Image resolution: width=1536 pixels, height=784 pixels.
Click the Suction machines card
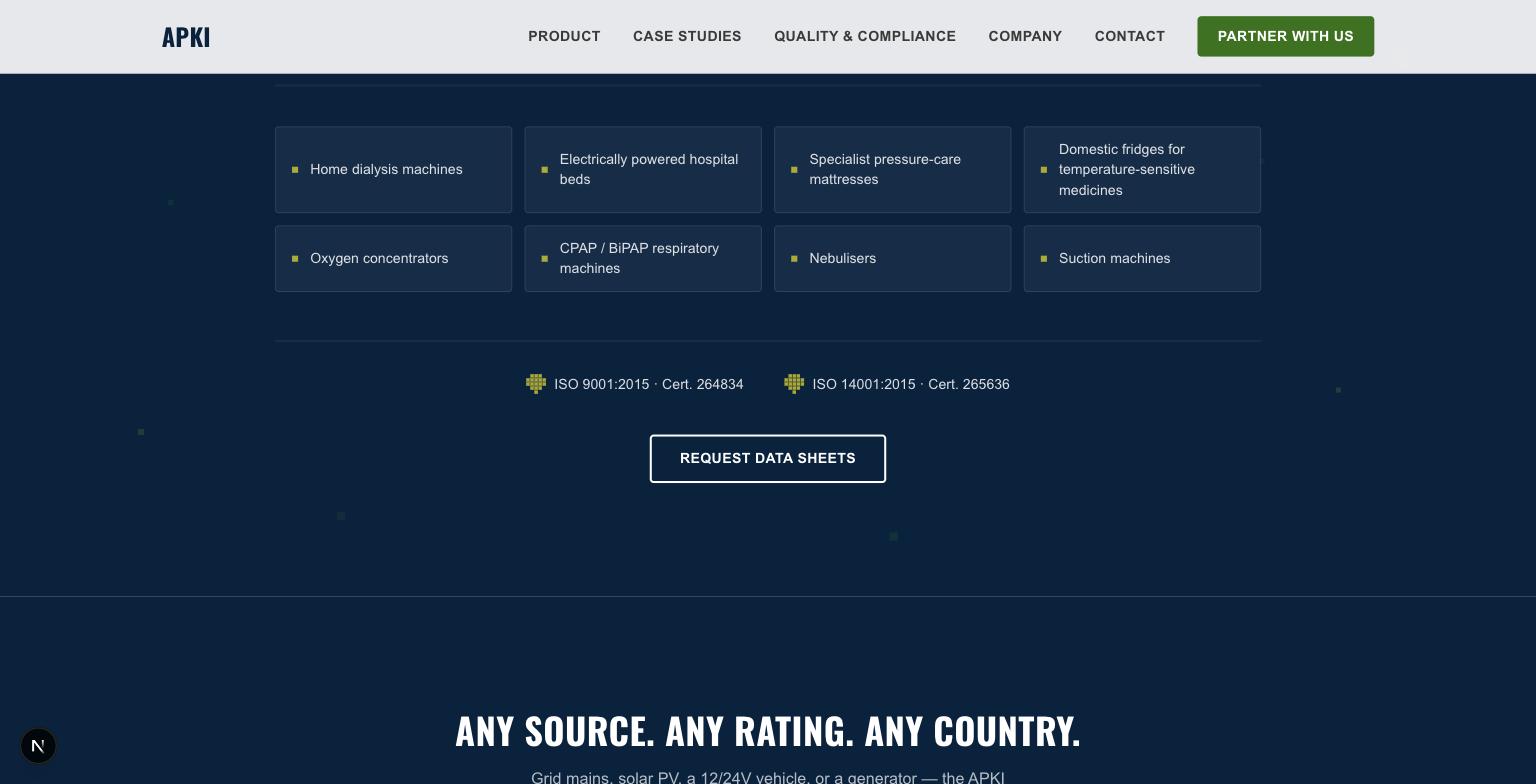click(x=1142, y=259)
